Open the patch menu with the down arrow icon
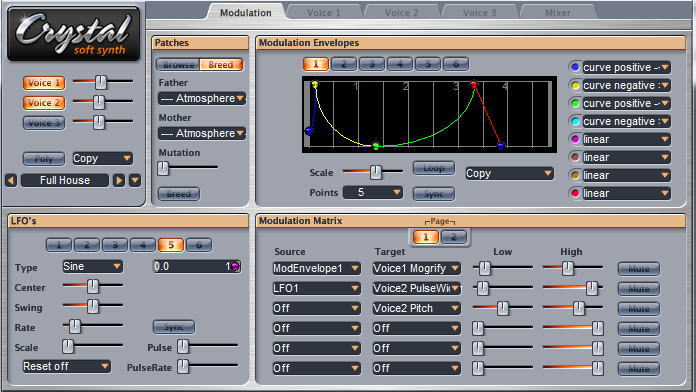Screen dimensions: 696x392 (x=135, y=180)
